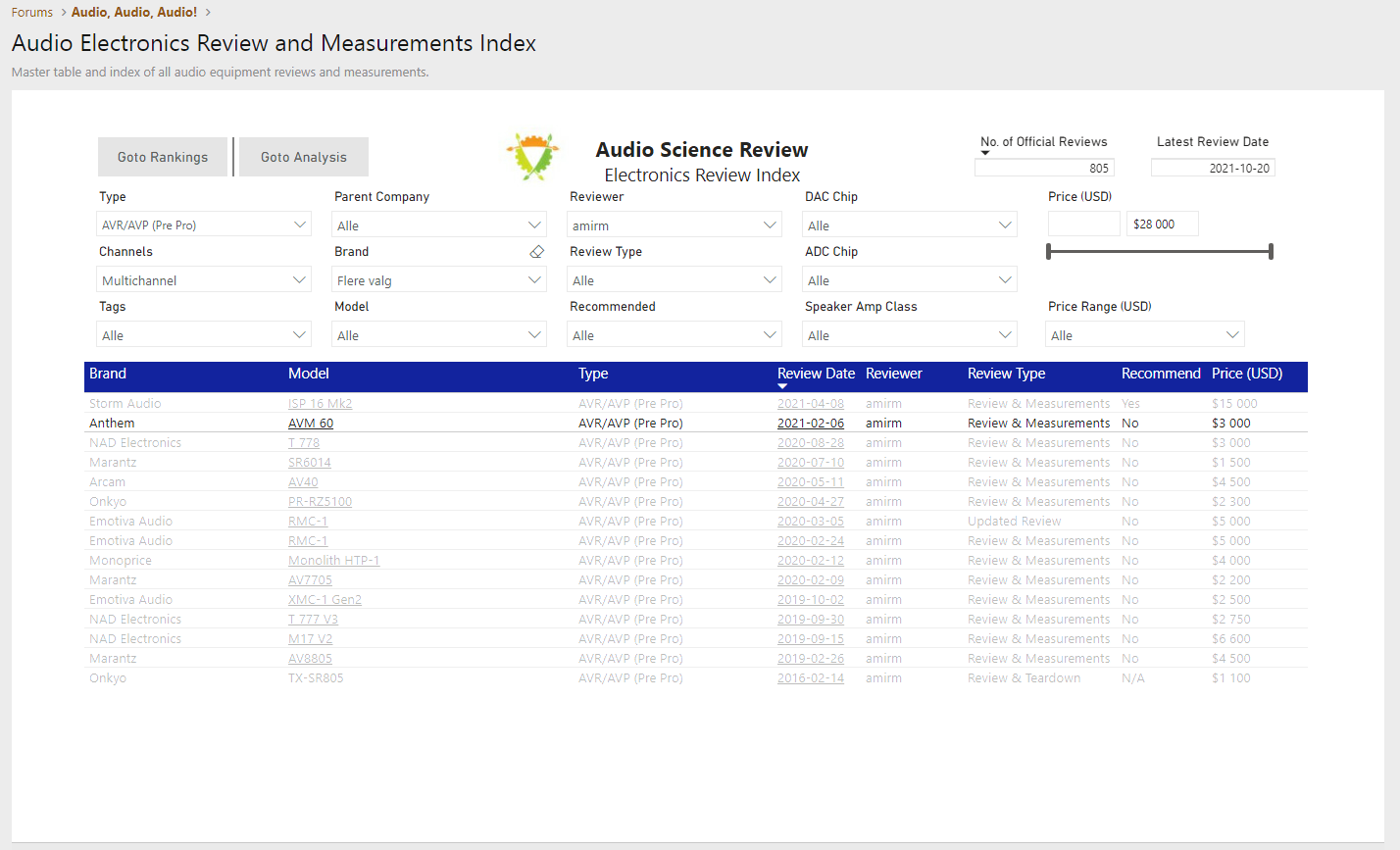Switch to the Goto Analysis page
Viewport: 1400px width, 850px height.
(x=304, y=157)
